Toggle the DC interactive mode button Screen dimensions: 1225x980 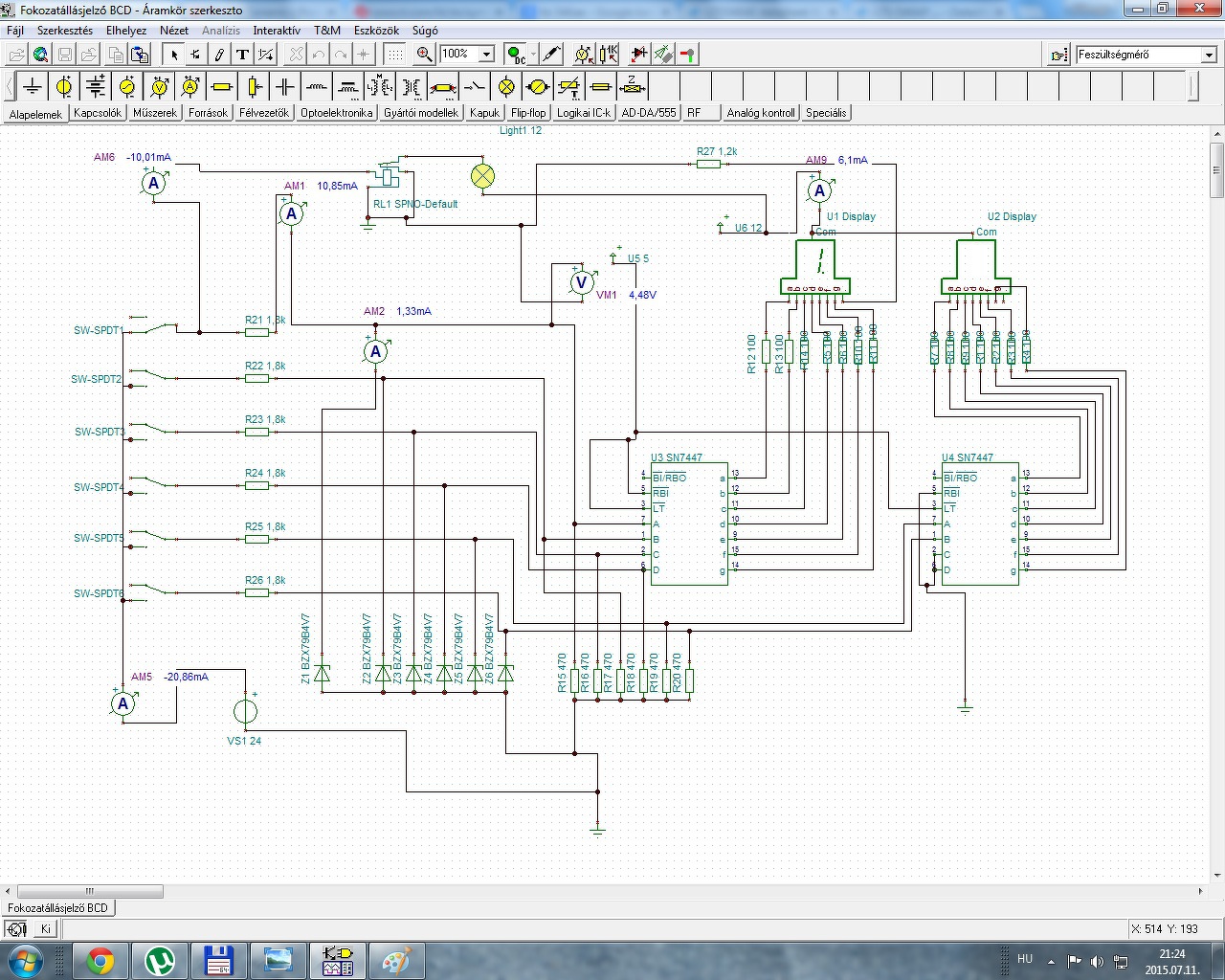[x=516, y=55]
